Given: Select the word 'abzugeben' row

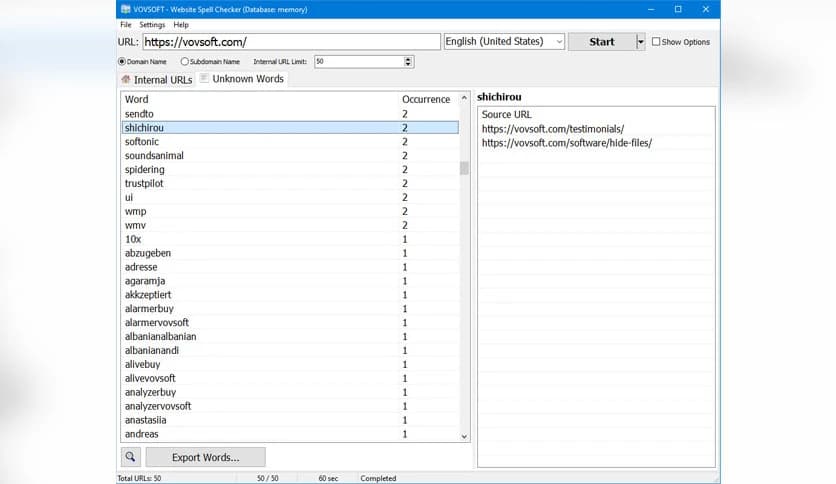Looking at the screenshot, I should click(290, 253).
